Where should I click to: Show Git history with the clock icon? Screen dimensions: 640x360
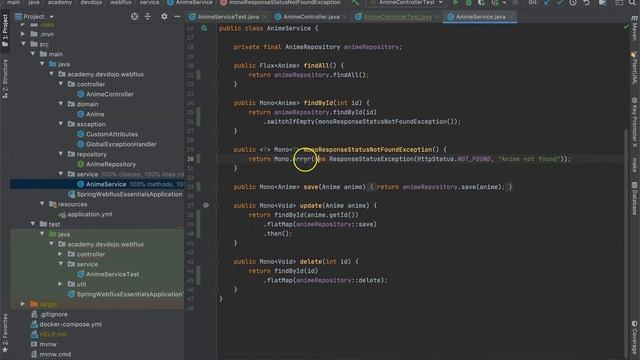click(x=573, y=3)
